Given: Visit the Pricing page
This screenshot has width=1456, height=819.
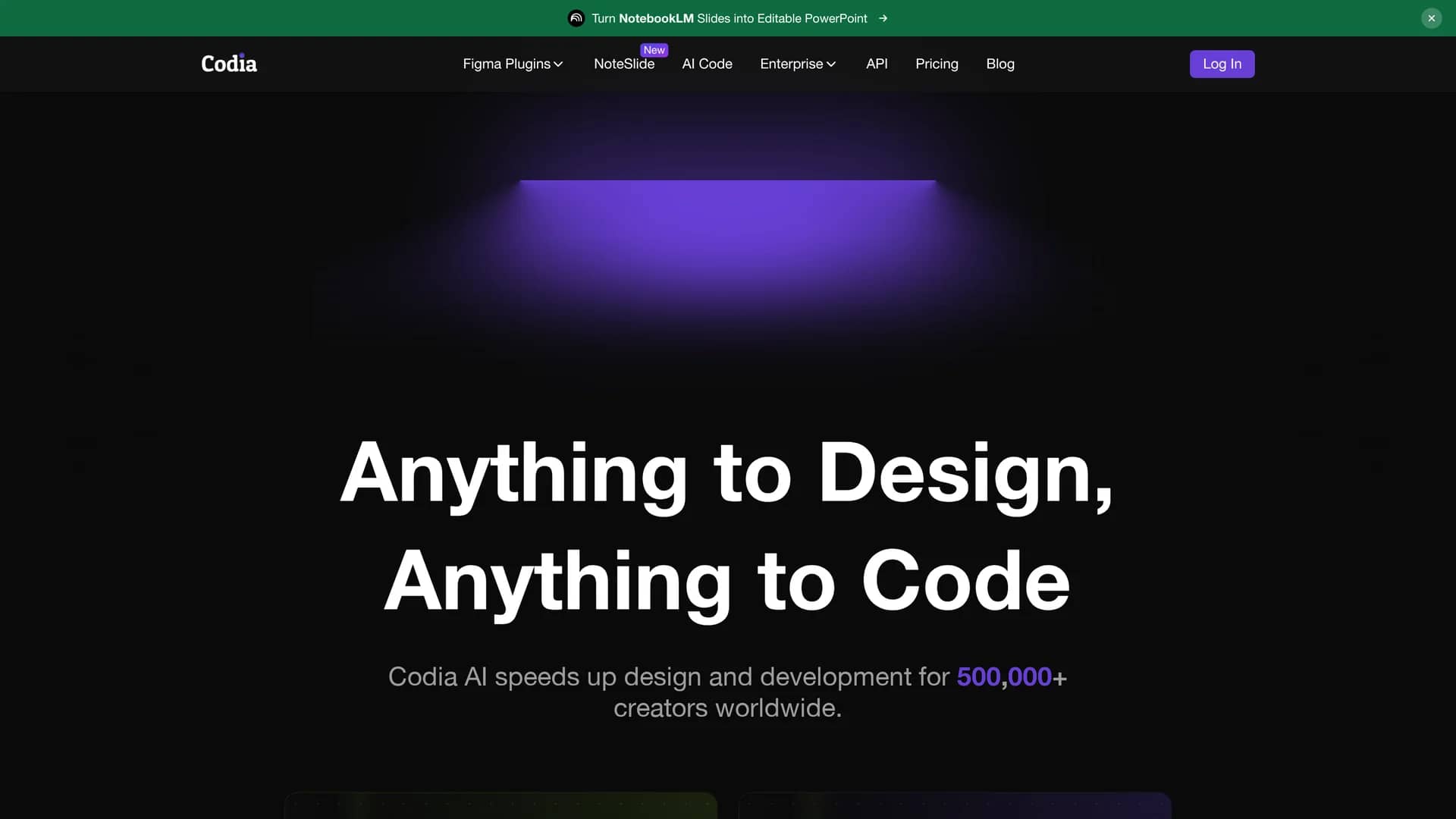Looking at the screenshot, I should coord(937,64).
